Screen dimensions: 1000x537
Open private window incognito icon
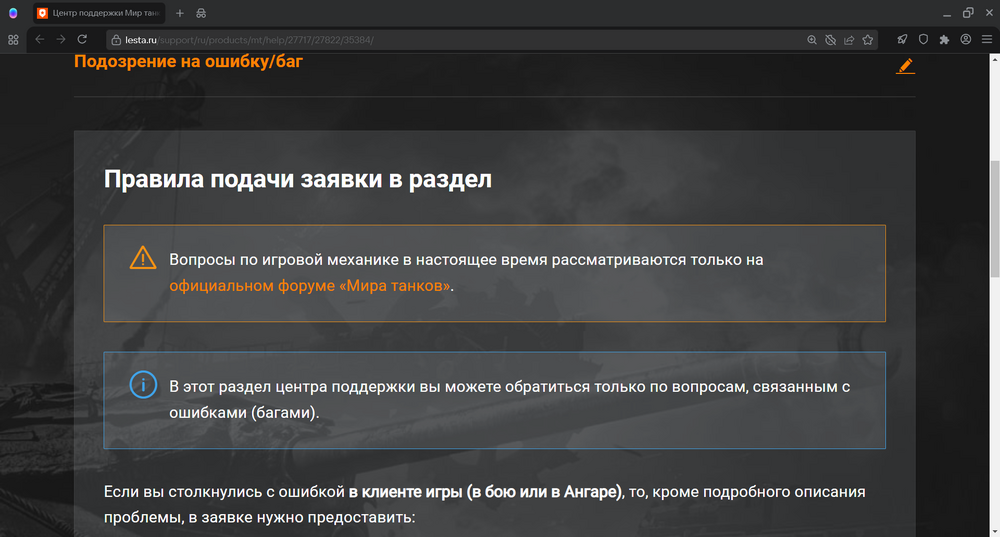(x=201, y=13)
